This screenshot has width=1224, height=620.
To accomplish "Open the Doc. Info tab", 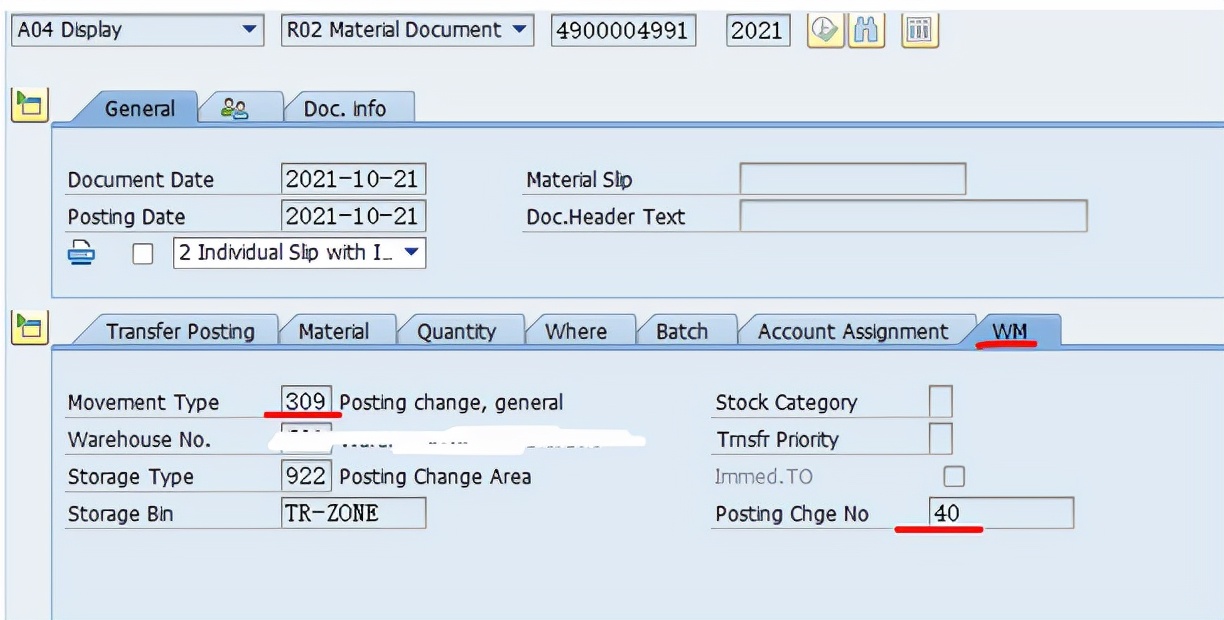I will (x=344, y=108).
